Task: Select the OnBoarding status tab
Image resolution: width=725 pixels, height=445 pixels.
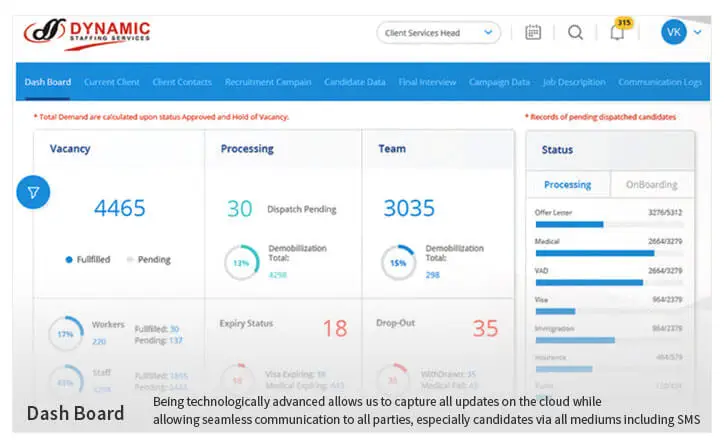Action: coord(651,184)
